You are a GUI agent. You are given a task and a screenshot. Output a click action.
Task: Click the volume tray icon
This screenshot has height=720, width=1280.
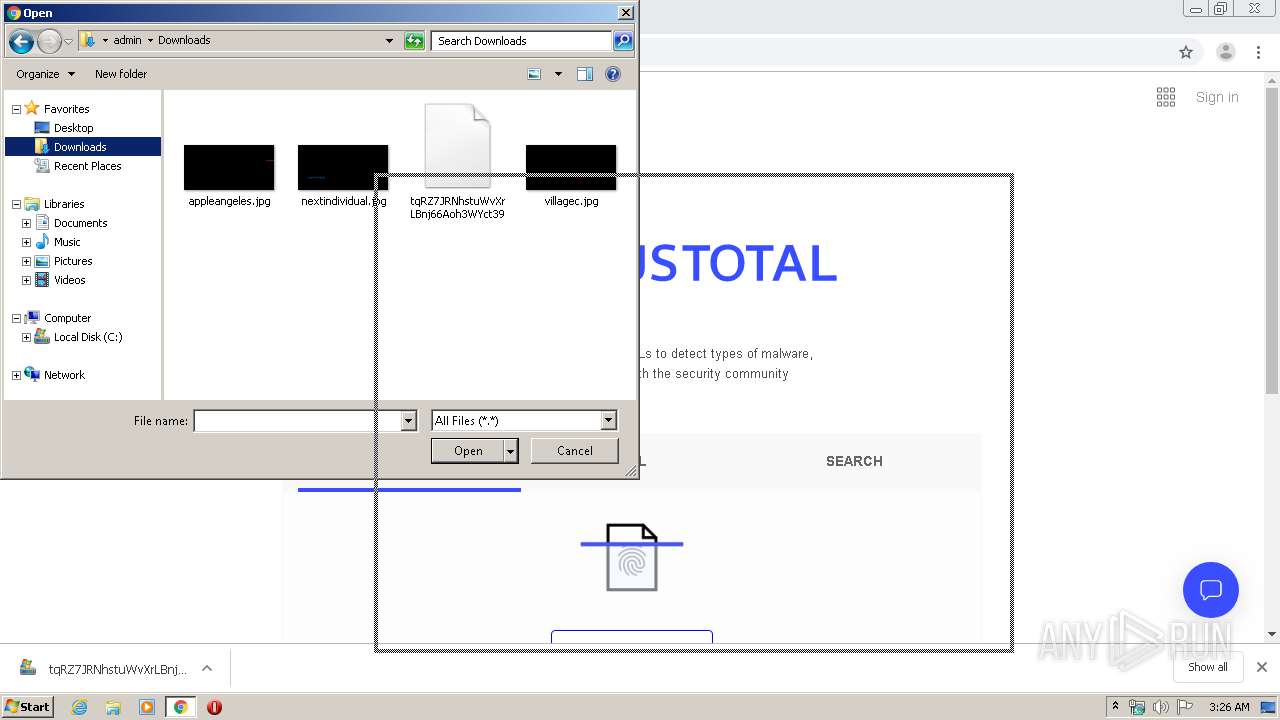click(1162, 707)
